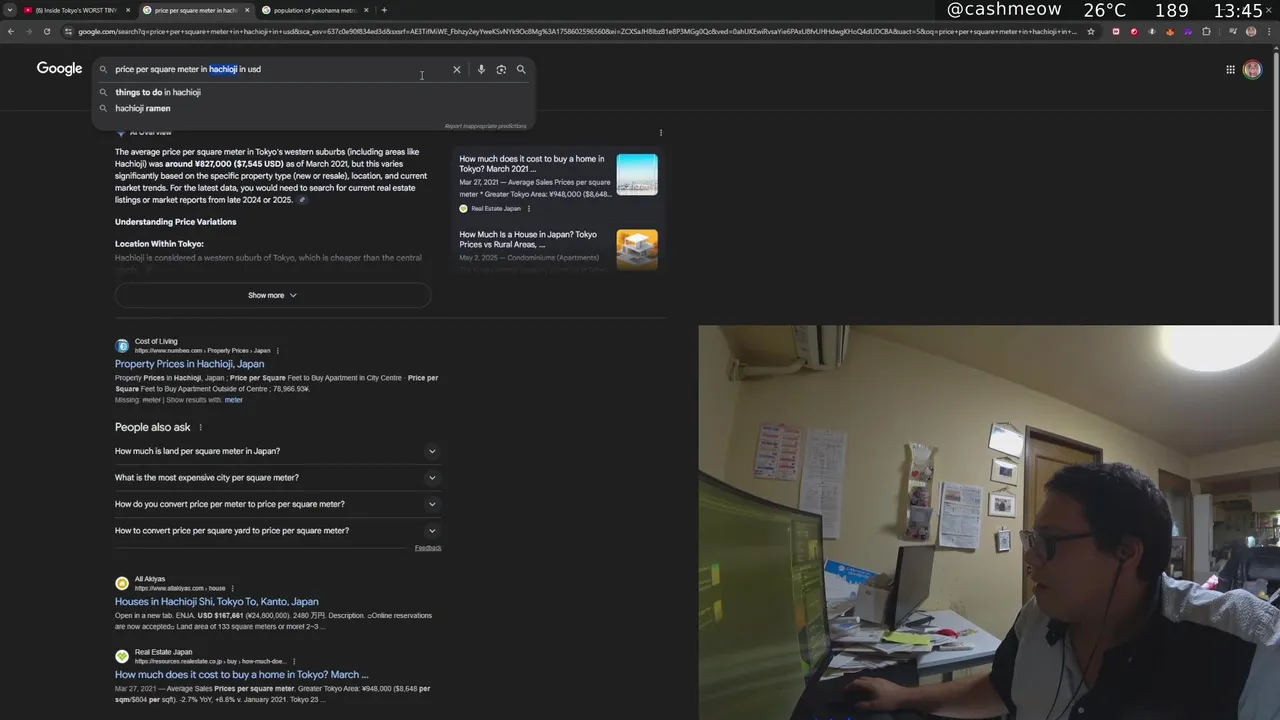The image size is (1280, 720).
Task: Go forward in browser history
Action: [29, 31]
